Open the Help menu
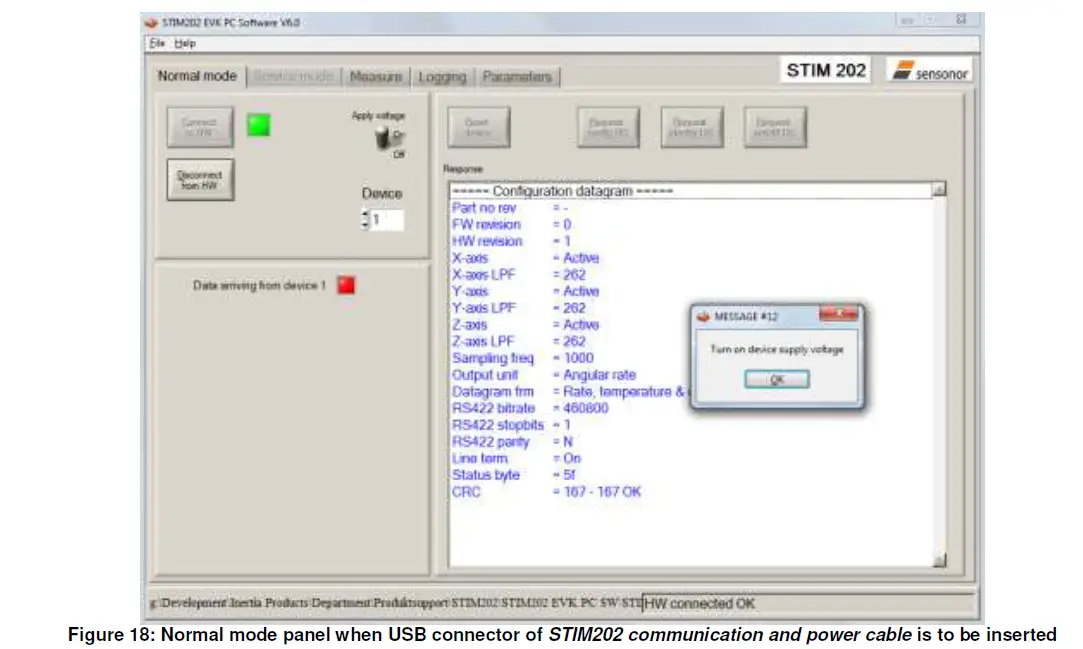This screenshot has height=649, width=1083. coord(183,43)
